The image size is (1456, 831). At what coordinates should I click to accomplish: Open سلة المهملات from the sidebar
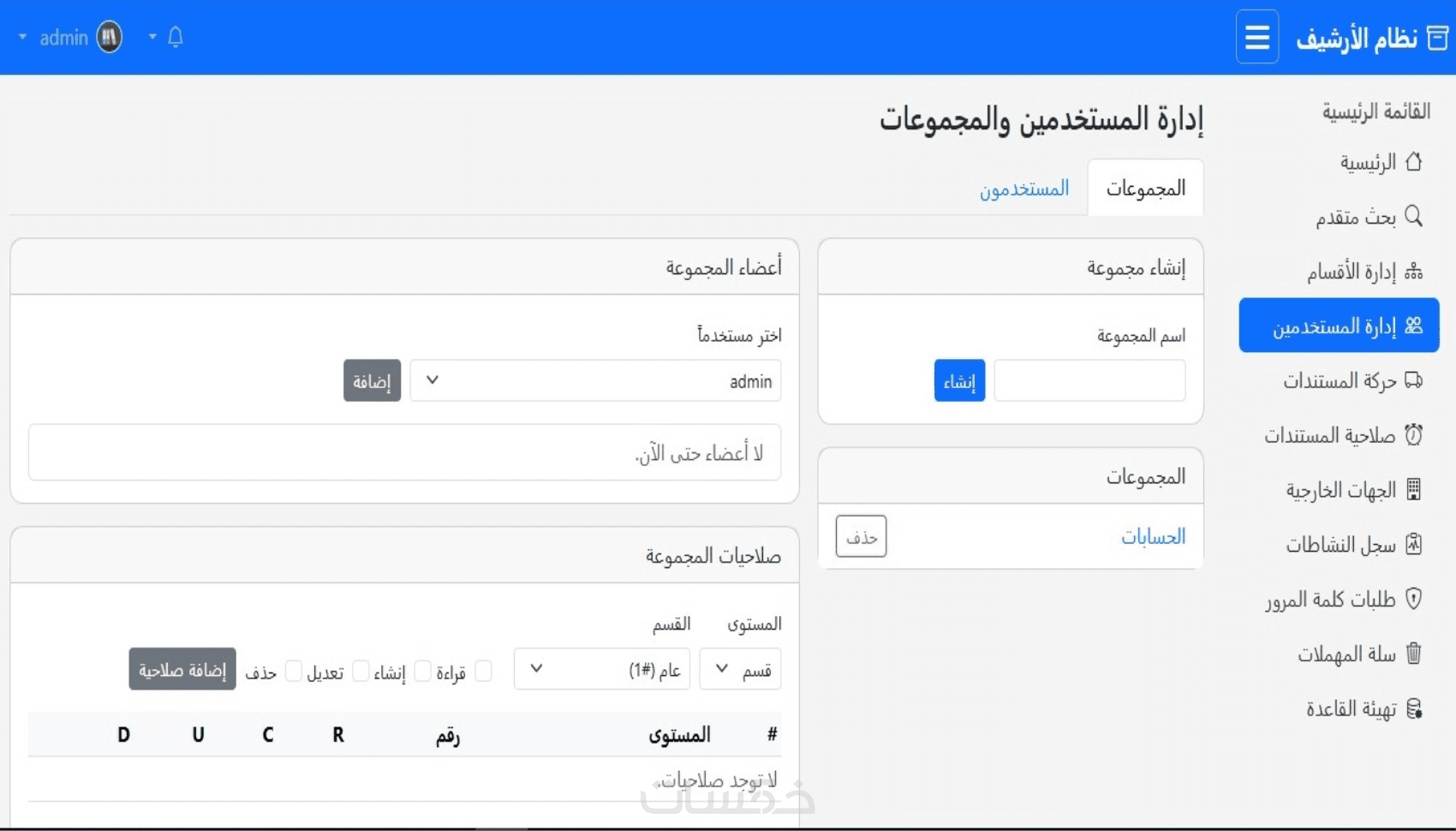pyautogui.click(x=1340, y=654)
